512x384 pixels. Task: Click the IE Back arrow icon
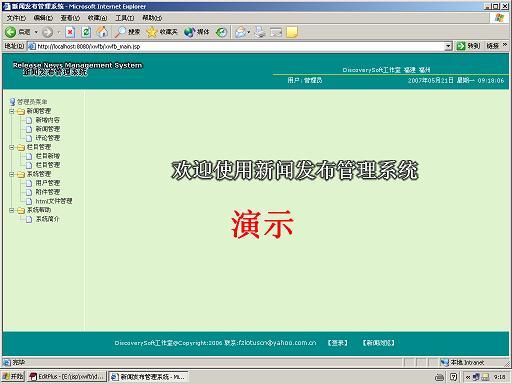pos(10,32)
